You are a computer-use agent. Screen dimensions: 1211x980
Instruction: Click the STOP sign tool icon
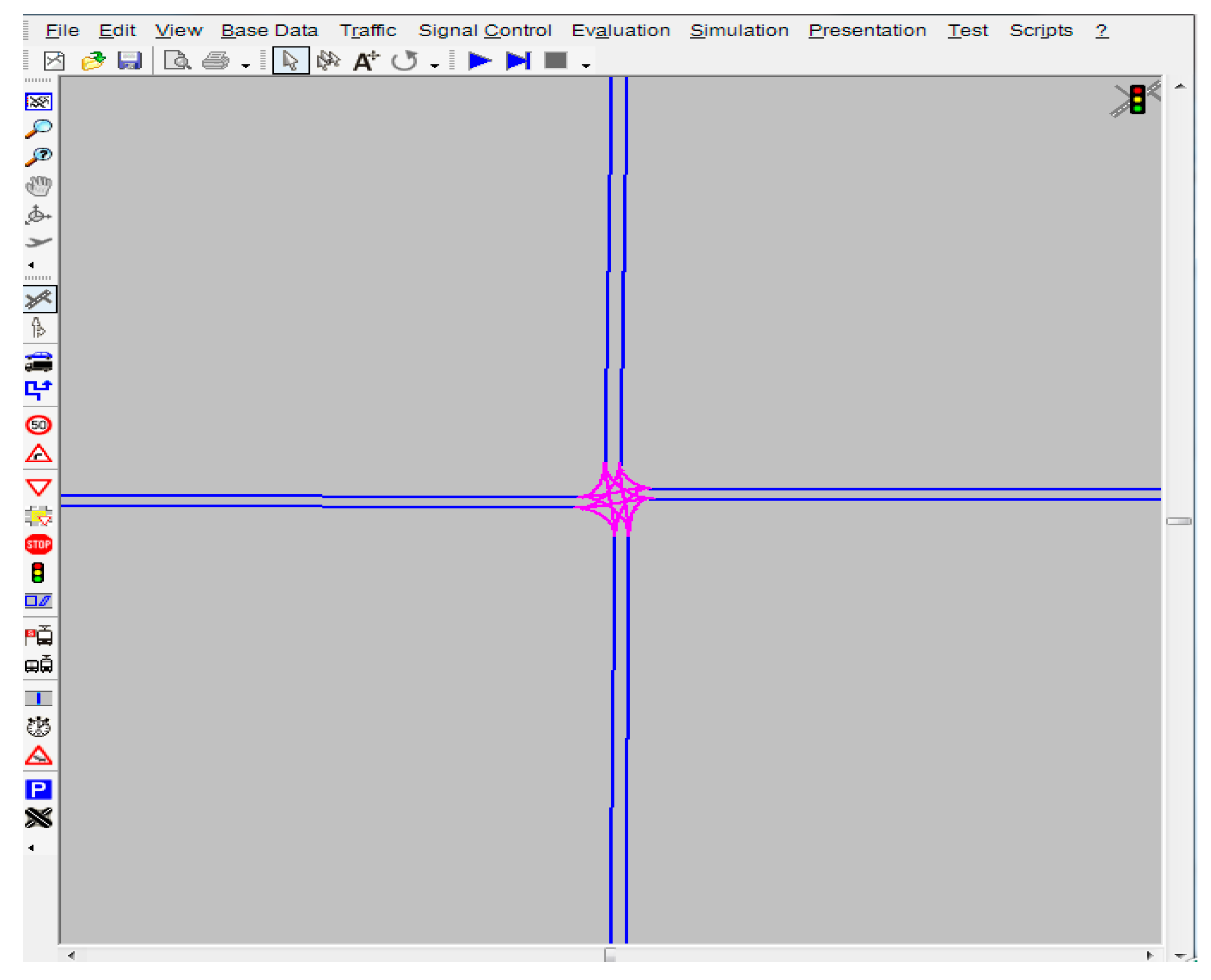tap(38, 545)
